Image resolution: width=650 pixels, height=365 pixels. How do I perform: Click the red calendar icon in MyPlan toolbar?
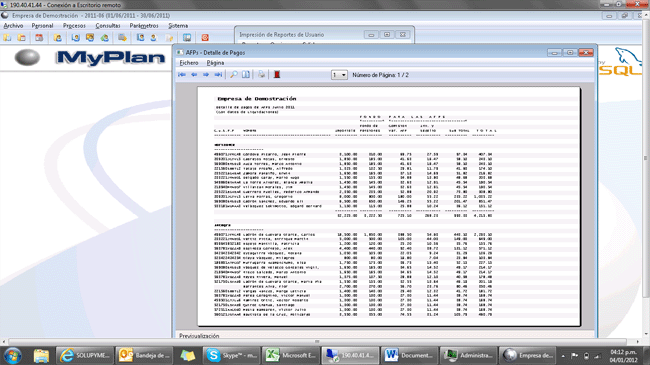tap(39, 38)
